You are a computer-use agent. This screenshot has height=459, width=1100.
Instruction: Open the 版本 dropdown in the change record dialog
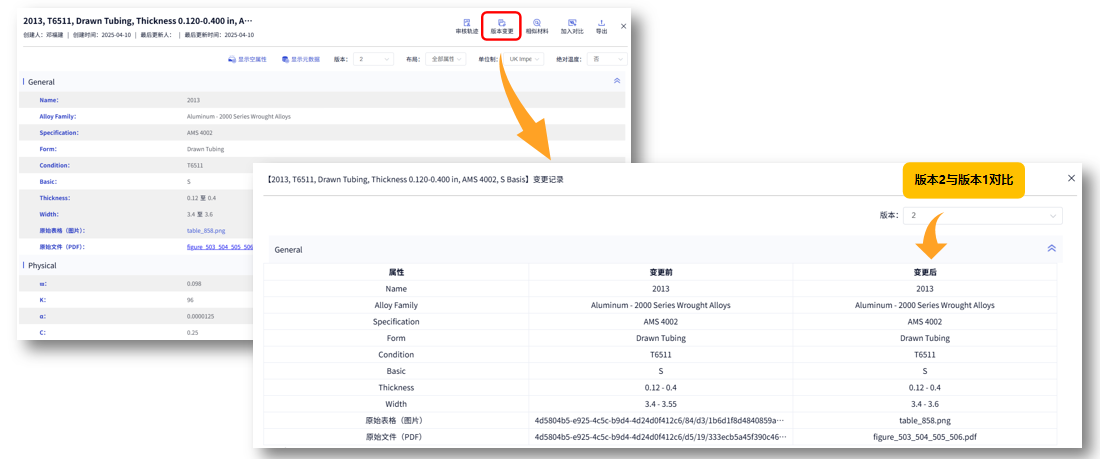click(x=983, y=215)
